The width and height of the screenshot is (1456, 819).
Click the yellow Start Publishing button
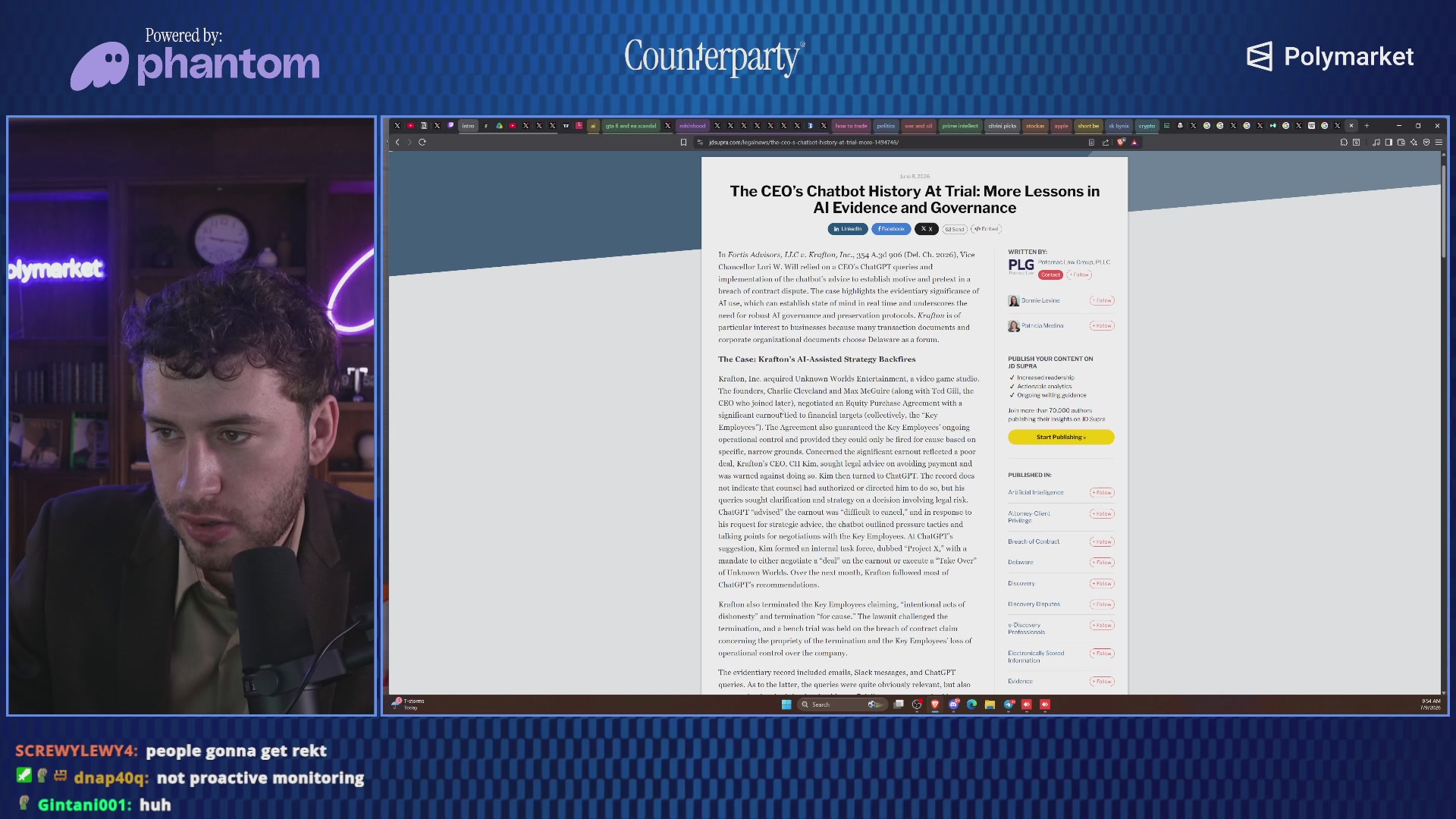pos(1061,437)
